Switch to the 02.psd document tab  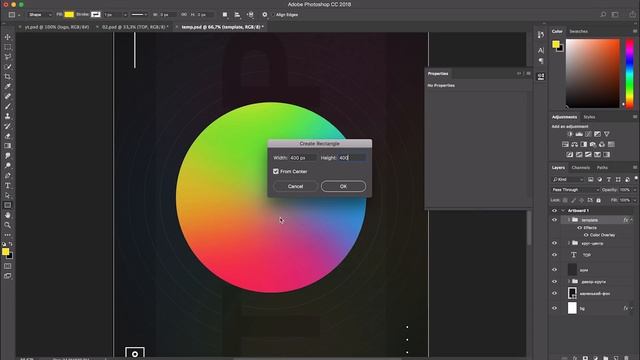[134, 27]
